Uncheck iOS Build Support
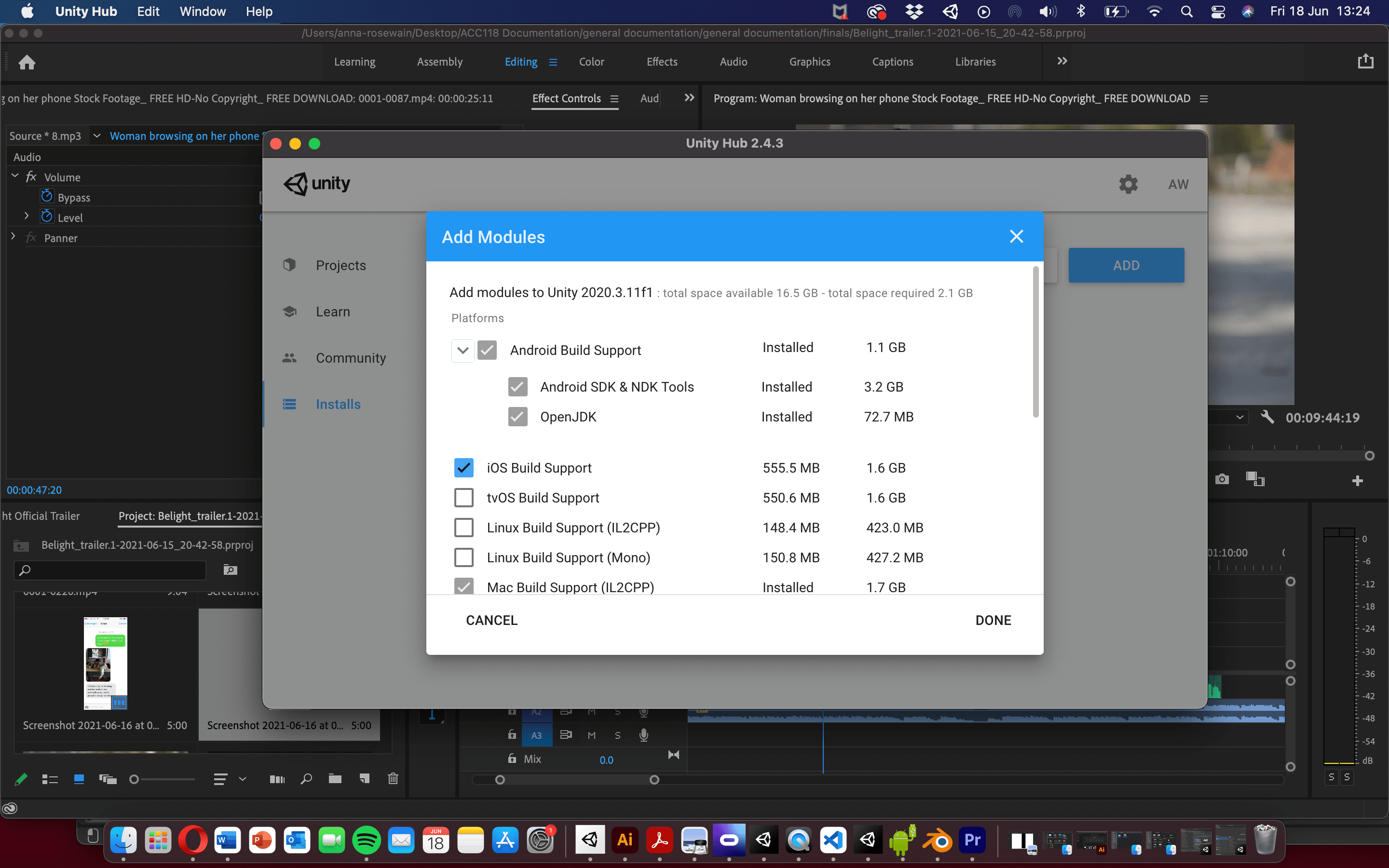Image resolution: width=1389 pixels, height=868 pixels. click(x=464, y=468)
